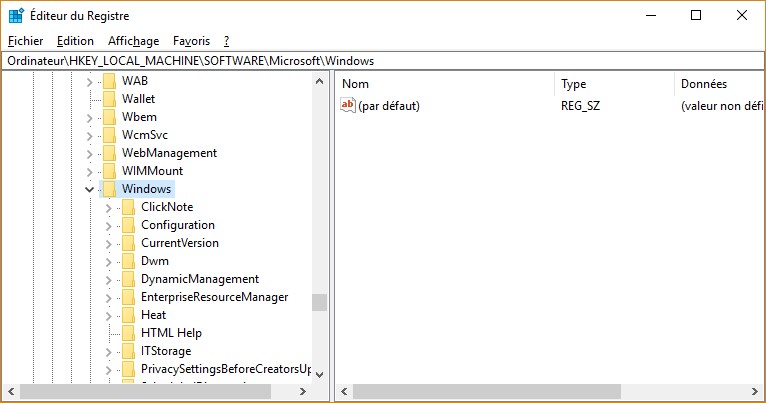
Task: Click the Wallet folder icon
Action: (109, 99)
